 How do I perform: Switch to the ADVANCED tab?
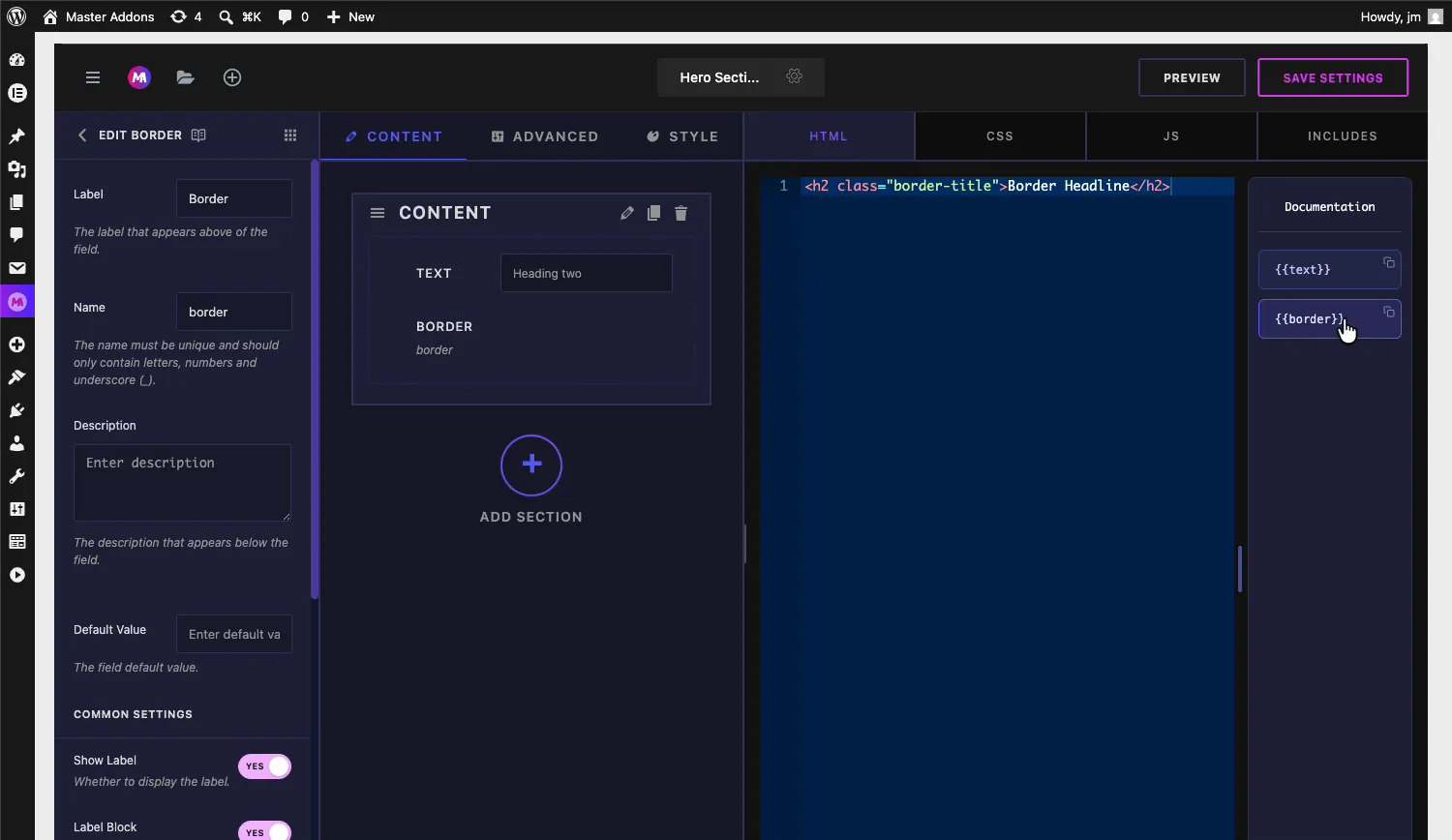tap(545, 136)
